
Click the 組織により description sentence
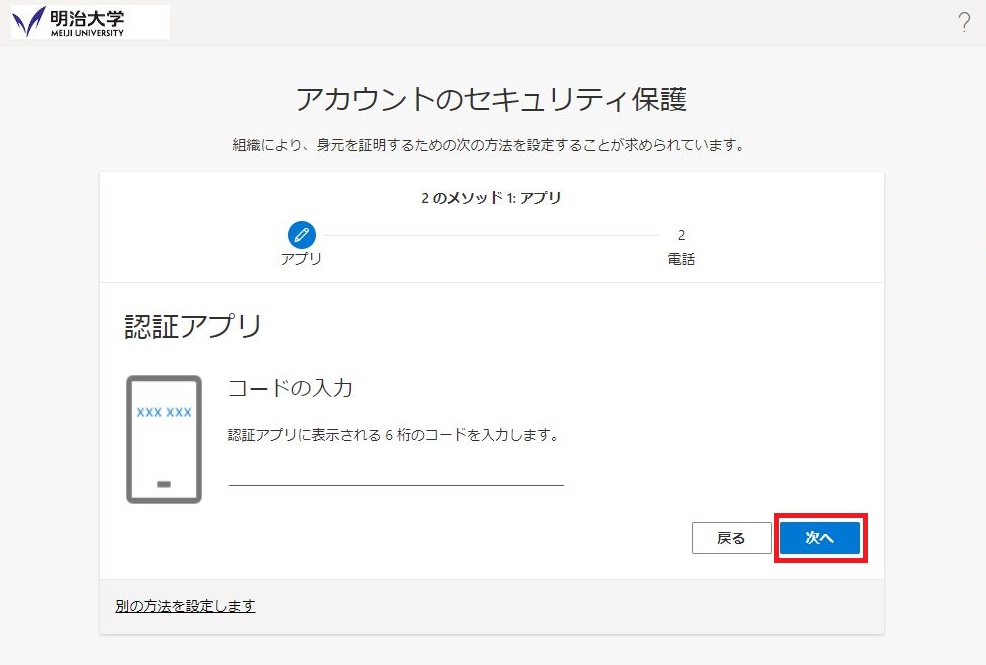point(489,145)
